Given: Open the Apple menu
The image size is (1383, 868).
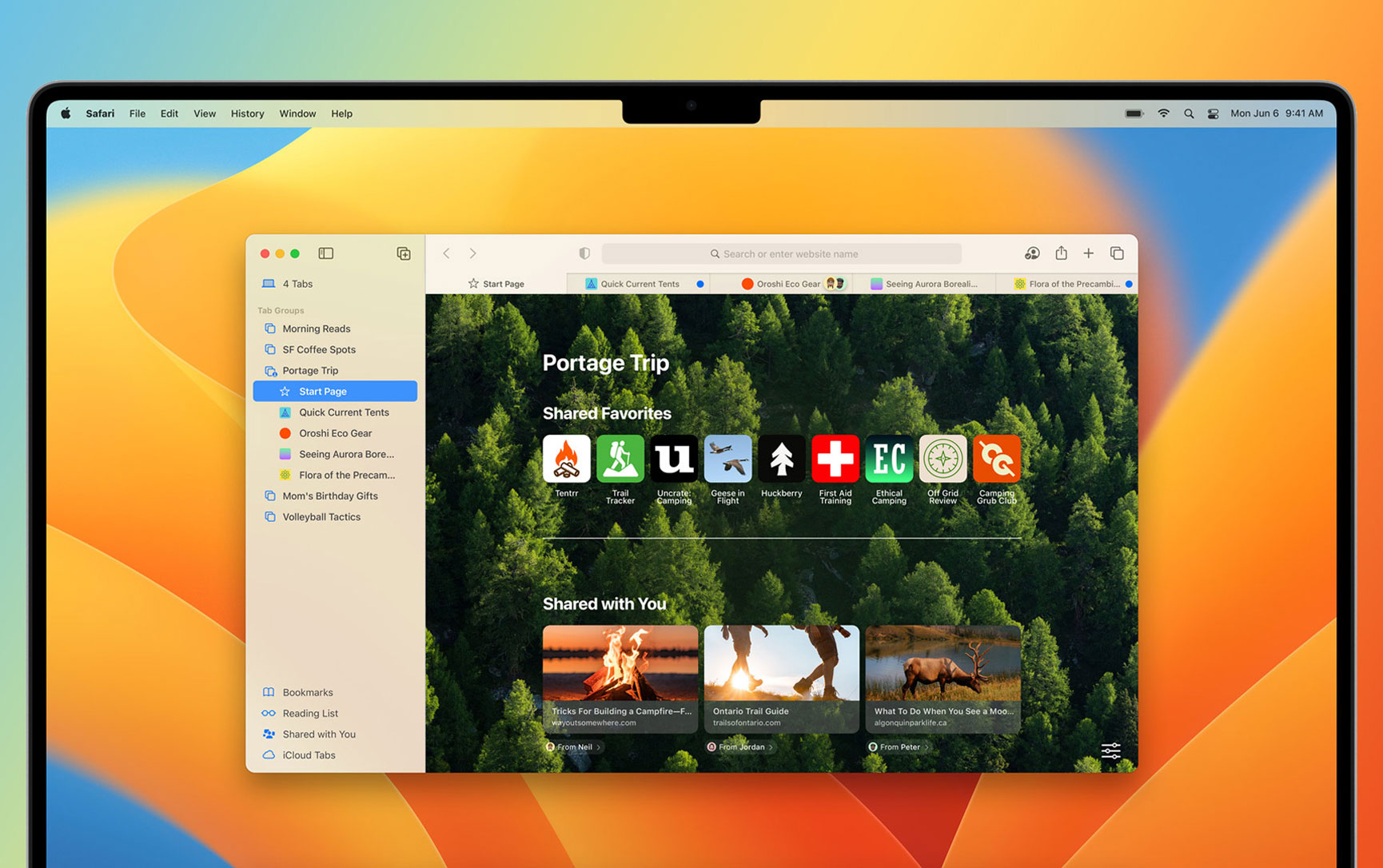Looking at the screenshot, I should click(x=66, y=113).
